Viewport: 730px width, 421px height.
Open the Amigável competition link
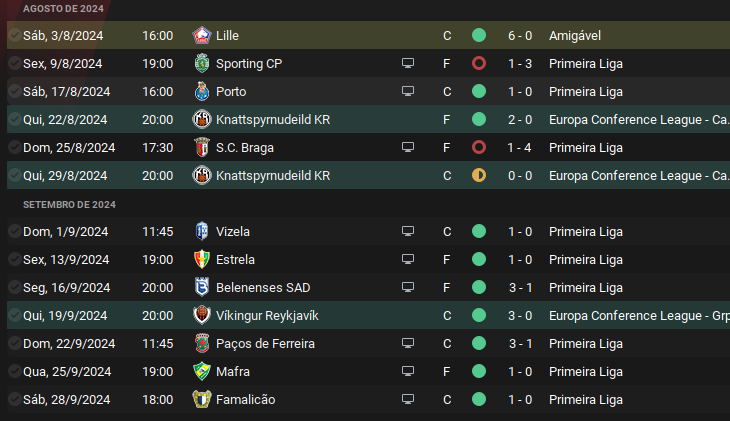click(575, 35)
